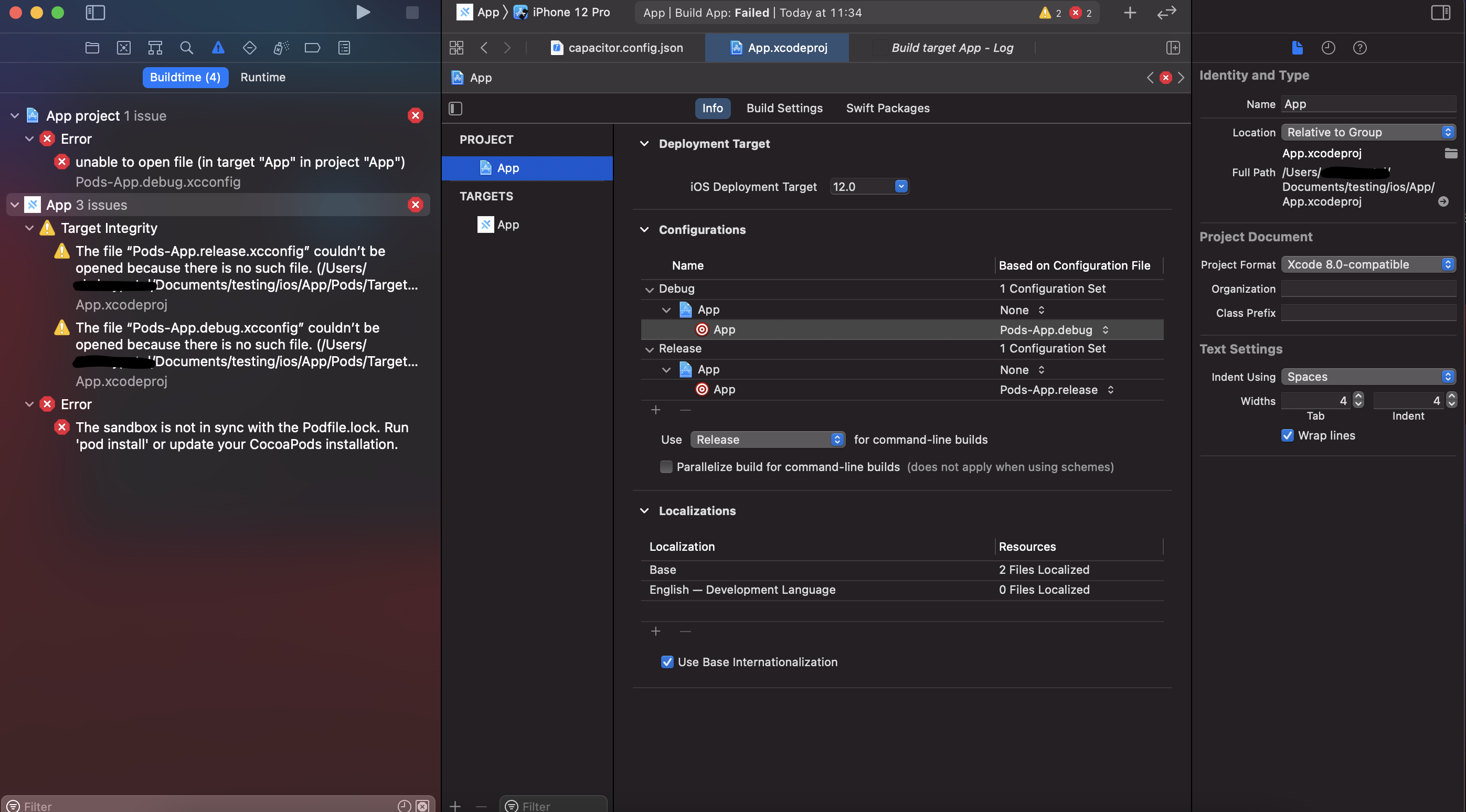Toggle Use Base Internationalization checkbox
The width and height of the screenshot is (1466, 812).
tap(667, 662)
